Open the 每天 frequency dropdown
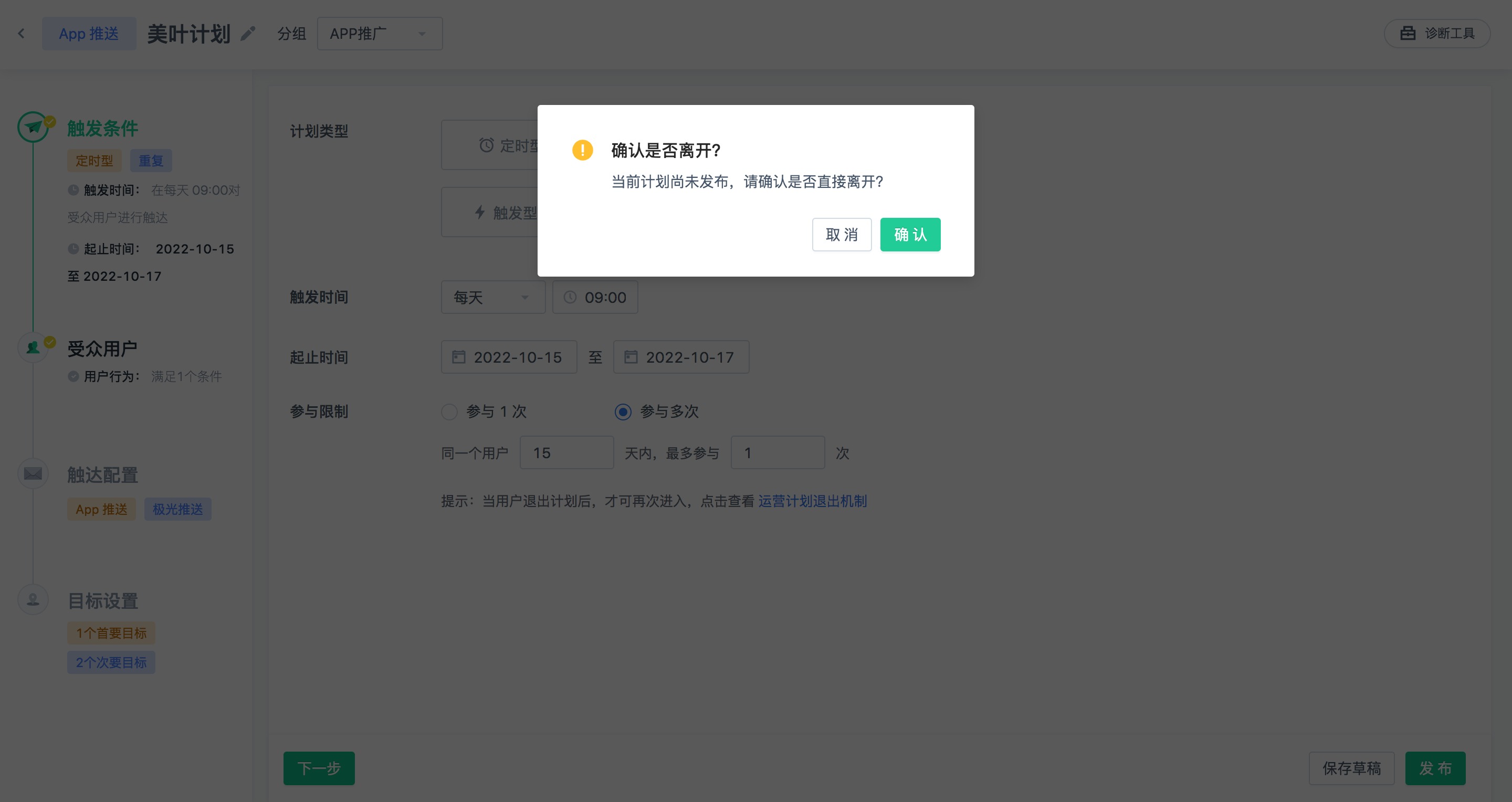Image resolution: width=1512 pixels, height=802 pixels. [x=493, y=298]
